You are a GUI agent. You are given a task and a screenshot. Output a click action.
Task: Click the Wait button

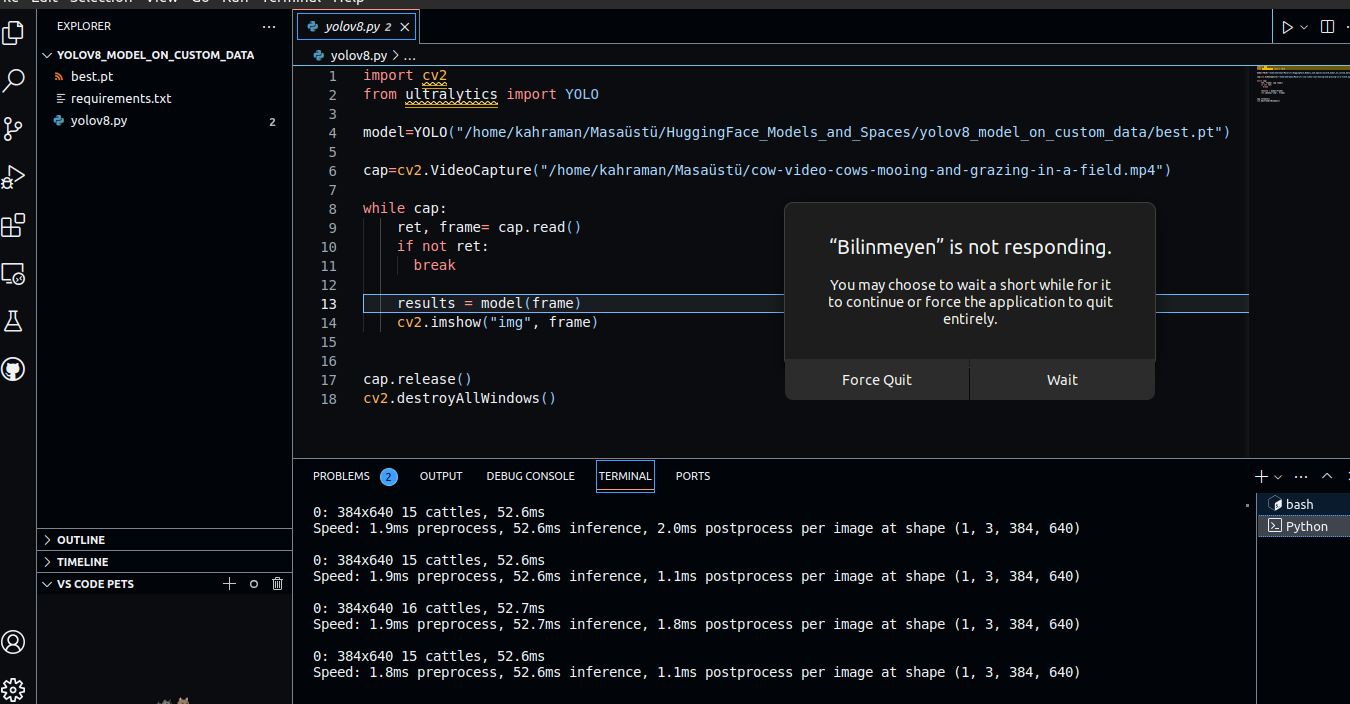[1062, 380]
